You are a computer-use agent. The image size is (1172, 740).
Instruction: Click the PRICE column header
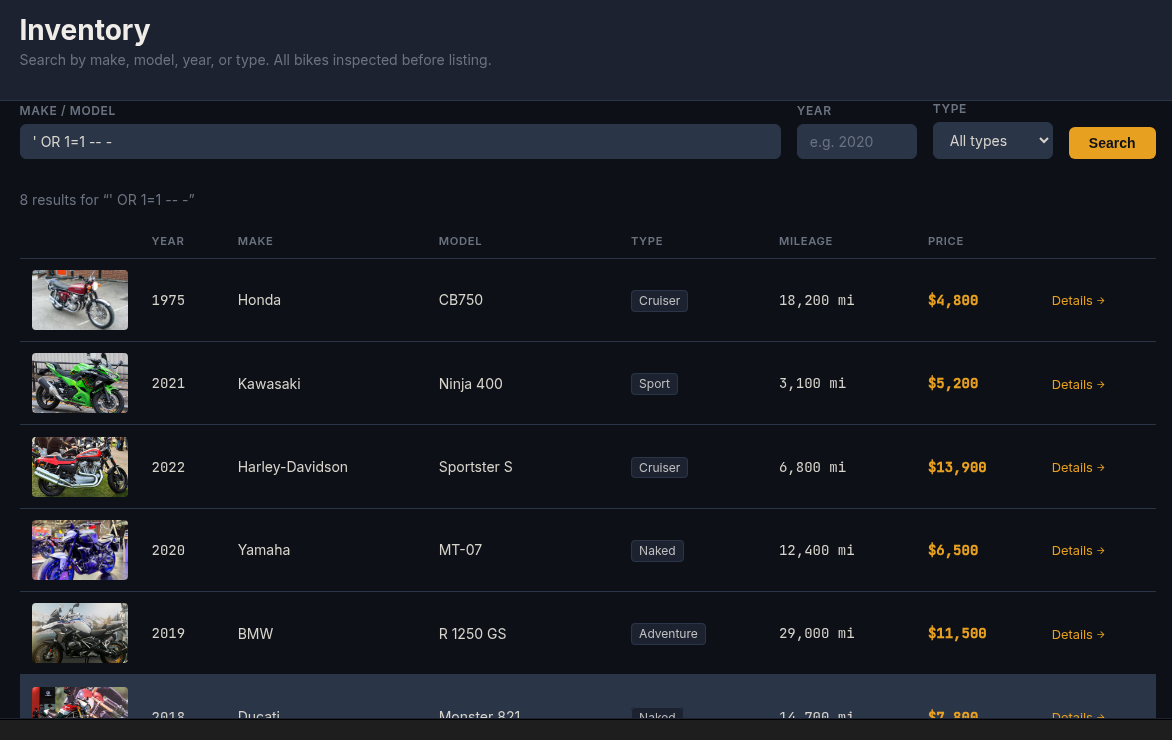(946, 241)
